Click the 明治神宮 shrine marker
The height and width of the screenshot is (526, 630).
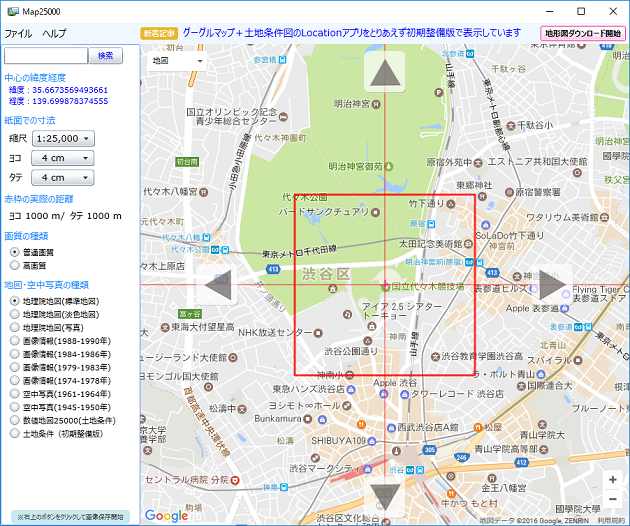[x=376, y=104]
